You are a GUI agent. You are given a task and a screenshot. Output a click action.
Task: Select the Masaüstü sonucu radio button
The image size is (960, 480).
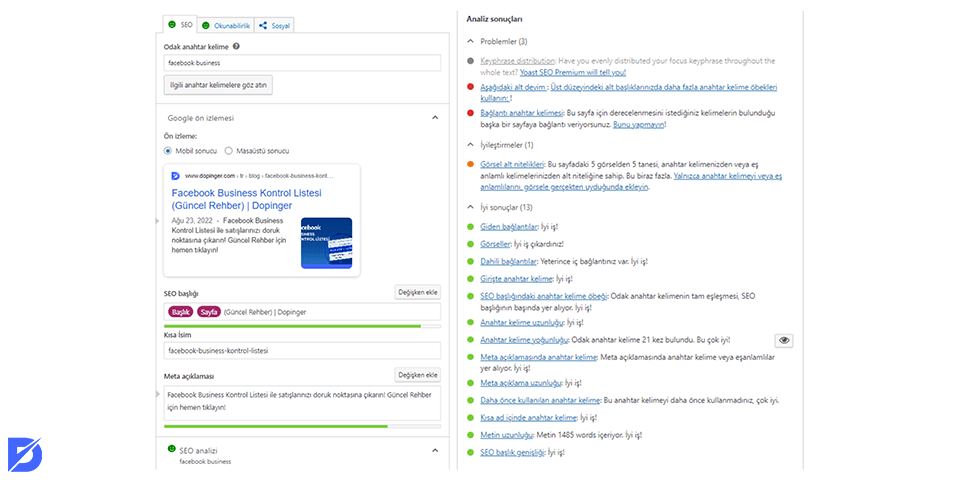coord(228,151)
